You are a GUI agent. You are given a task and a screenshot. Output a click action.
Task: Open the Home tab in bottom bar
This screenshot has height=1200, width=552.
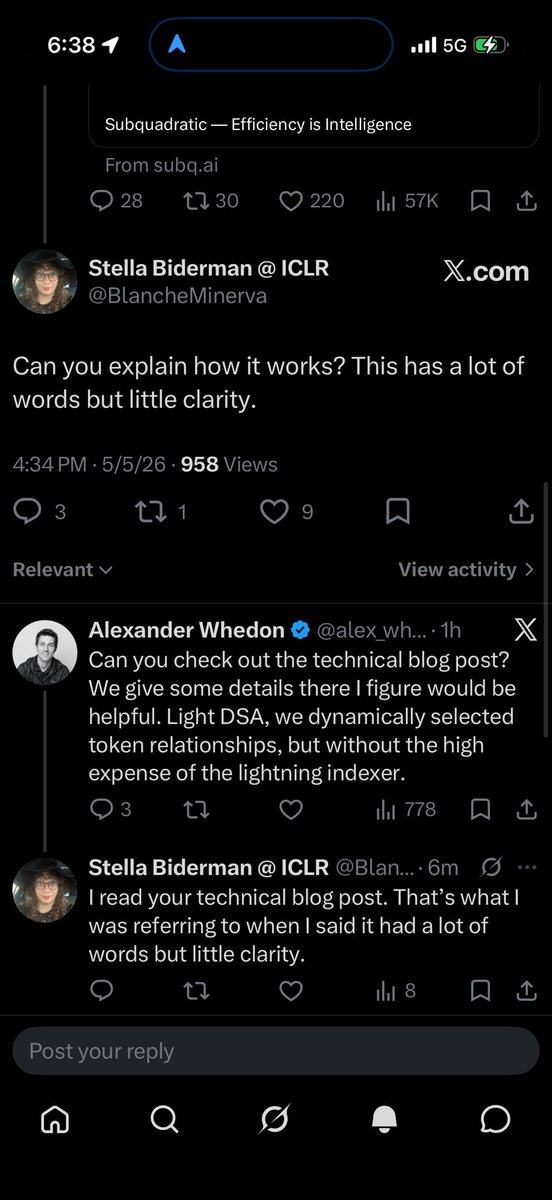[55, 1119]
